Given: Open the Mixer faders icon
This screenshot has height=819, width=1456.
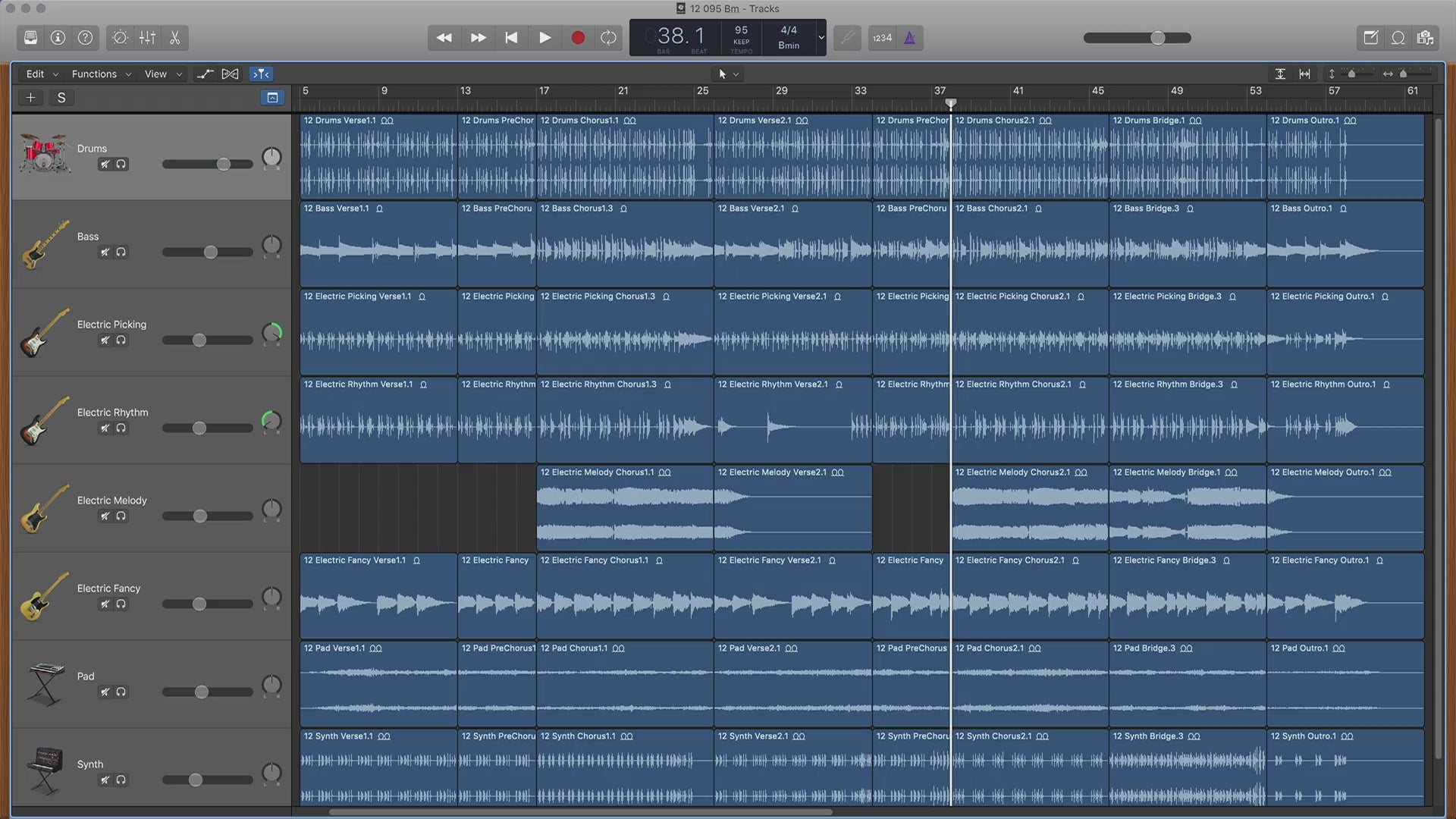Looking at the screenshot, I should coord(147,38).
